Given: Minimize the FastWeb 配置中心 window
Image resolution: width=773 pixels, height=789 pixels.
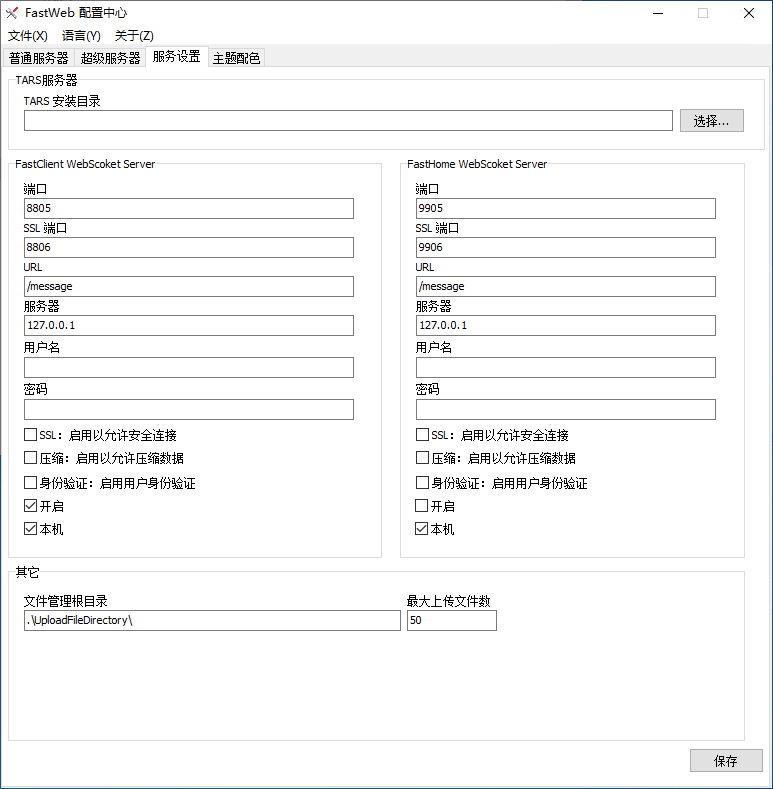Looking at the screenshot, I should click(x=658, y=13).
